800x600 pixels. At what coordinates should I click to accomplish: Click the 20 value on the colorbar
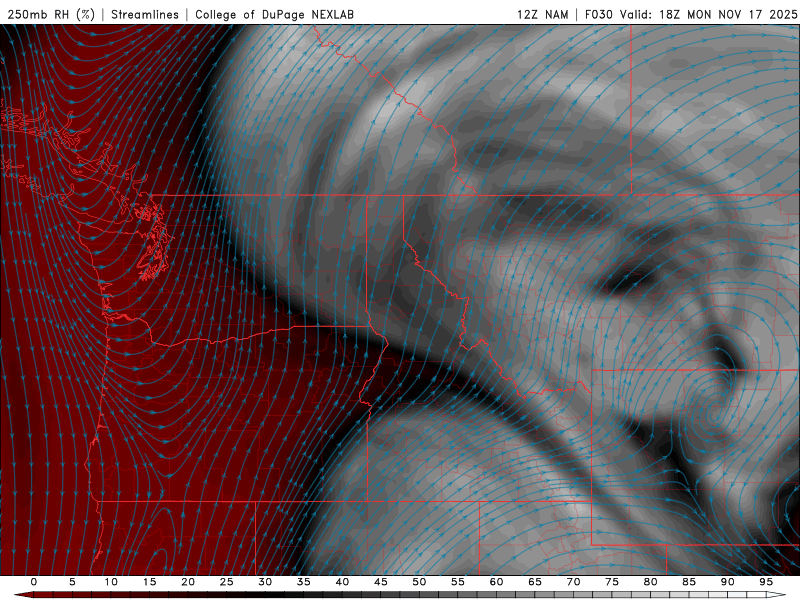pos(188,582)
